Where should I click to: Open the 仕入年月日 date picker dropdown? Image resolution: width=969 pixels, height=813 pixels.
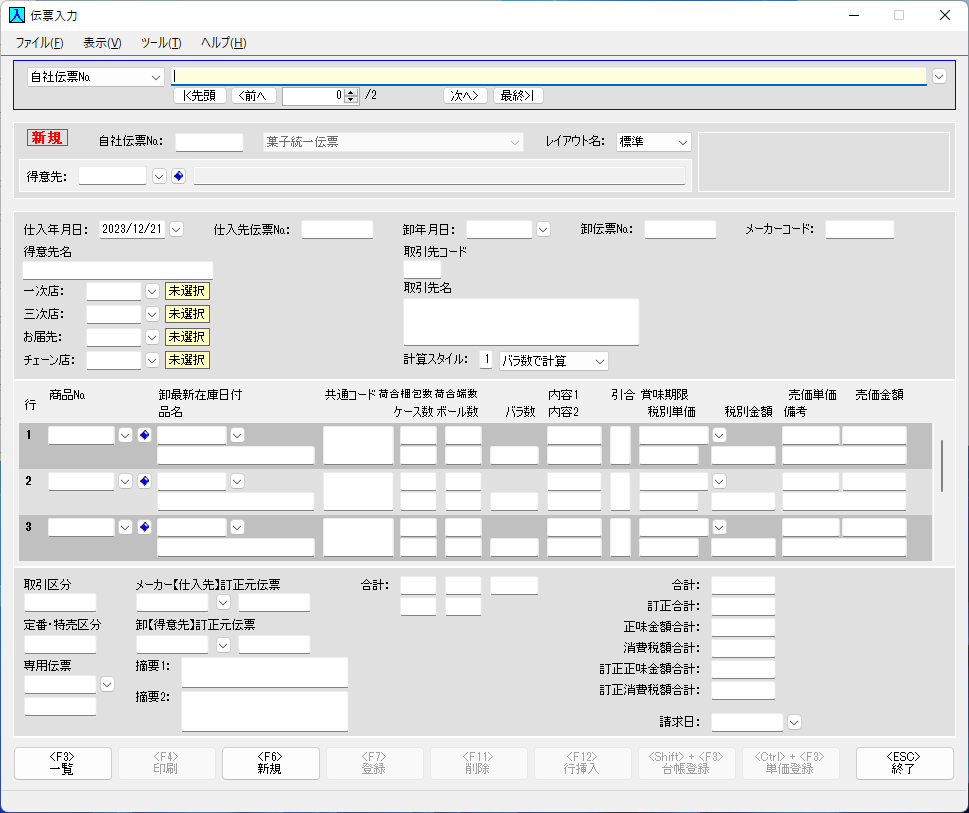pos(176,229)
